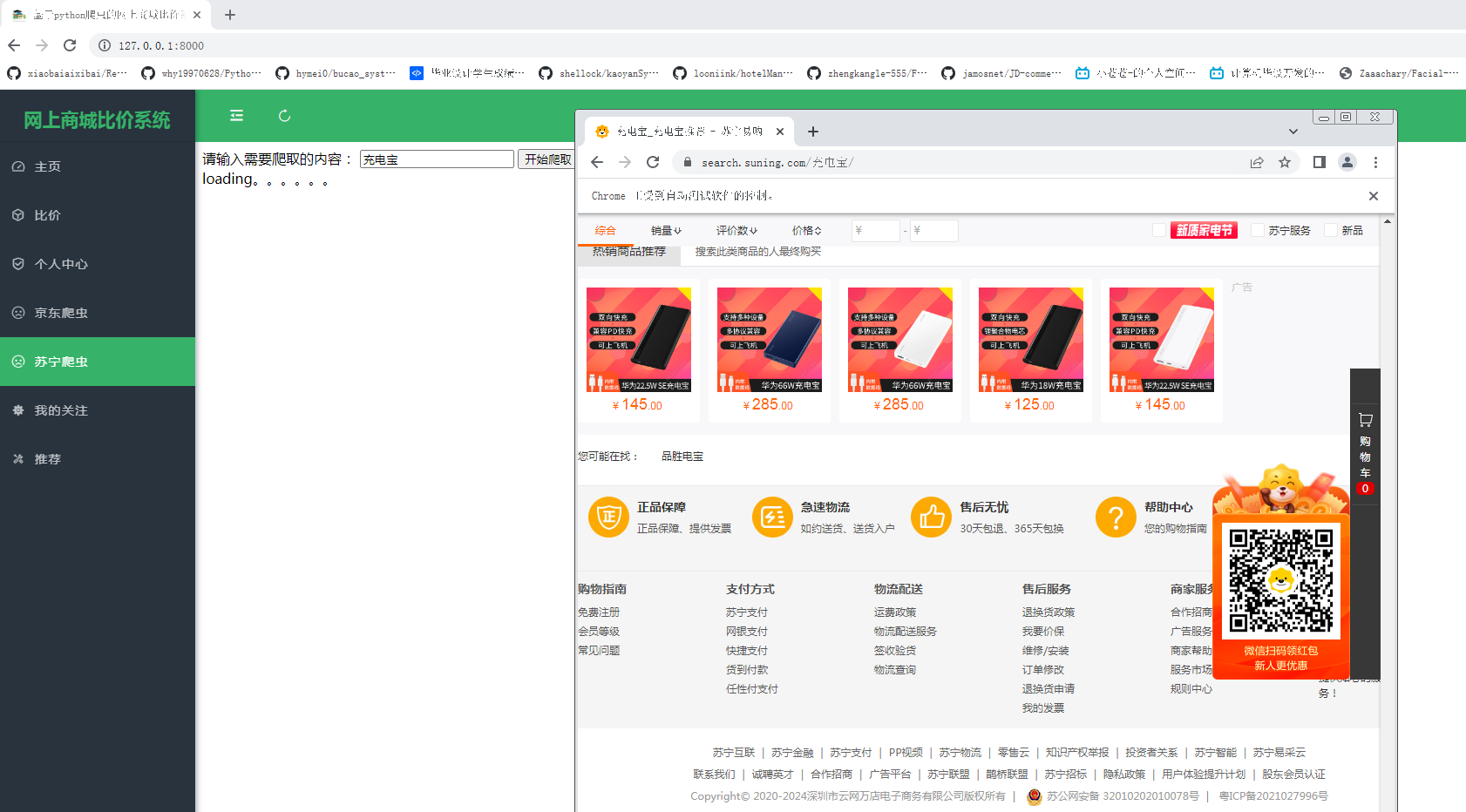Select 苏宁爬虫 in the left sidebar

(98, 362)
